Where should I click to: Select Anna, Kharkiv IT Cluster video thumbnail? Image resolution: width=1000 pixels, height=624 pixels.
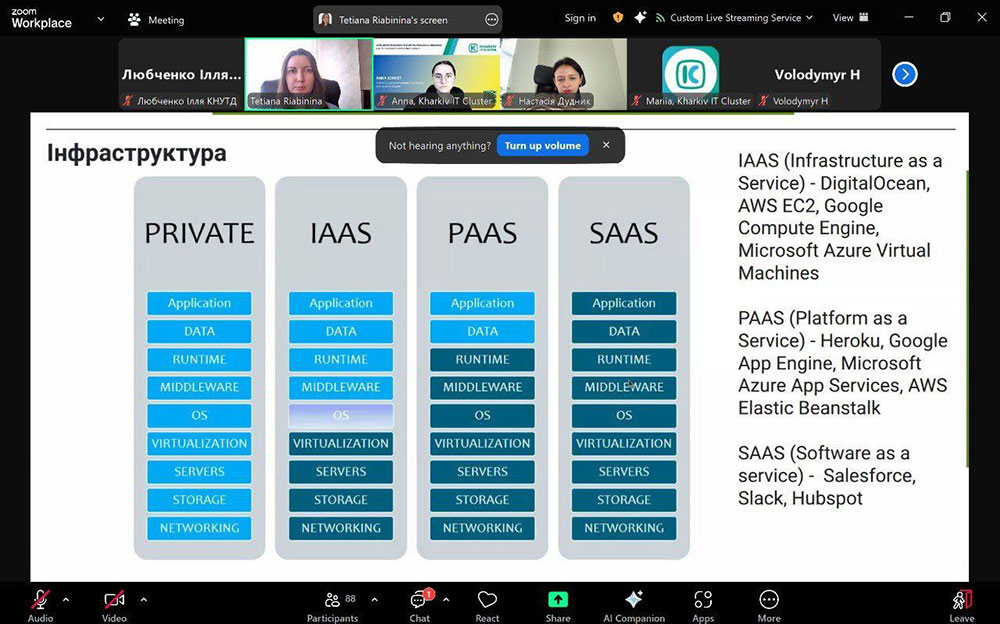(x=436, y=74)
